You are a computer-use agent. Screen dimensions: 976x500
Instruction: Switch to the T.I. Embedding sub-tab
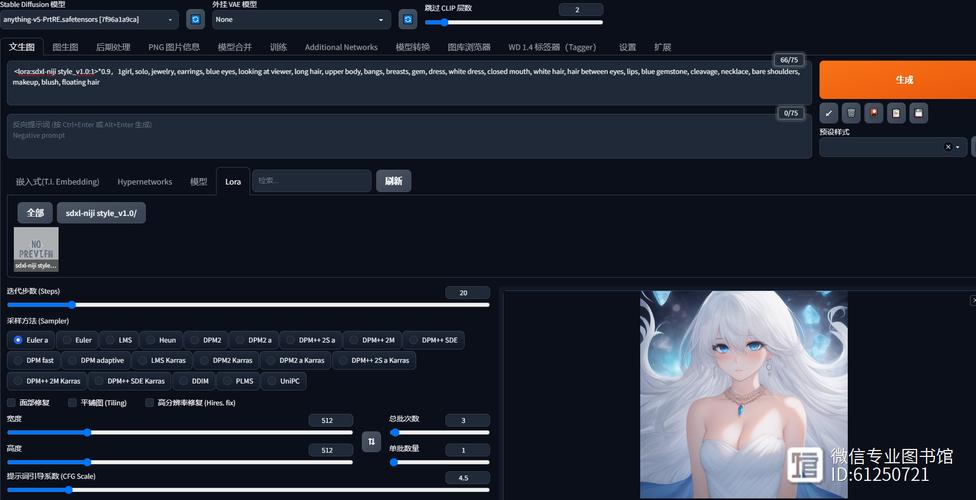click(57, 182)
